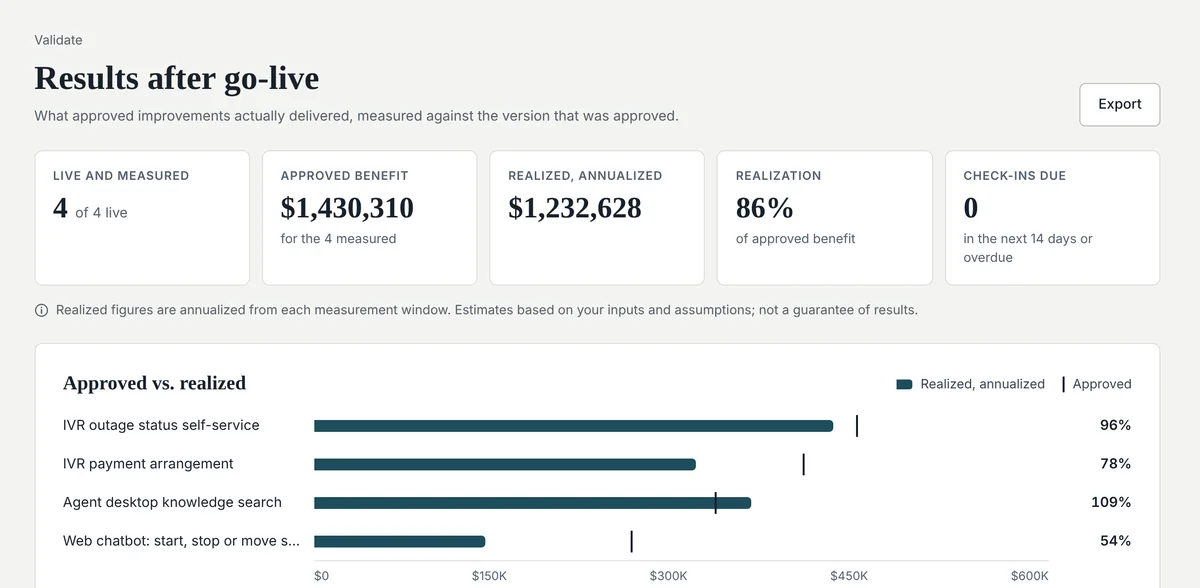Screen dimensions: 1200x588
Task: Click approved marker on IVR outage status row
Action: [857, 426]
